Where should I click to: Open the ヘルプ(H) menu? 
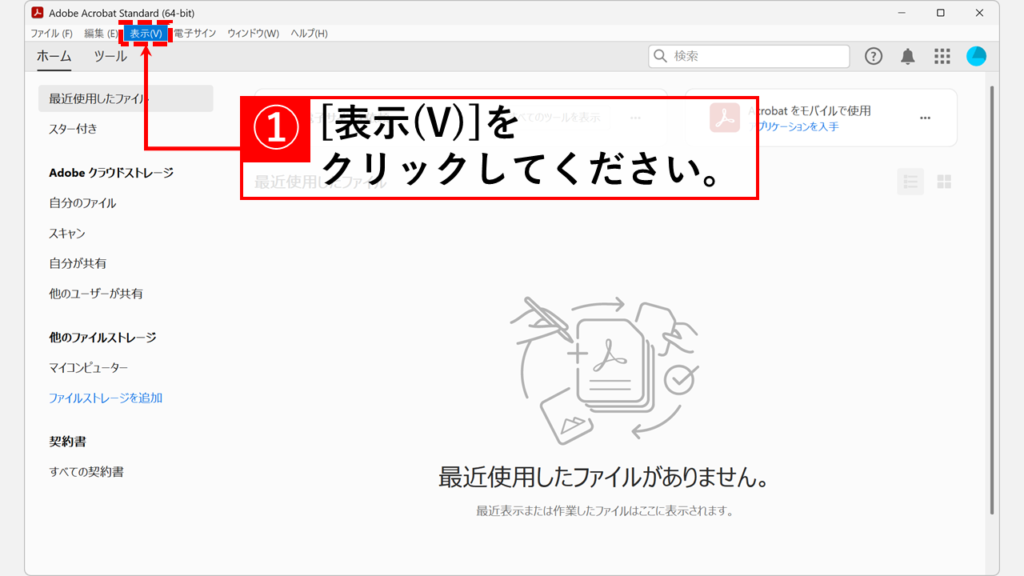(309, 33)
